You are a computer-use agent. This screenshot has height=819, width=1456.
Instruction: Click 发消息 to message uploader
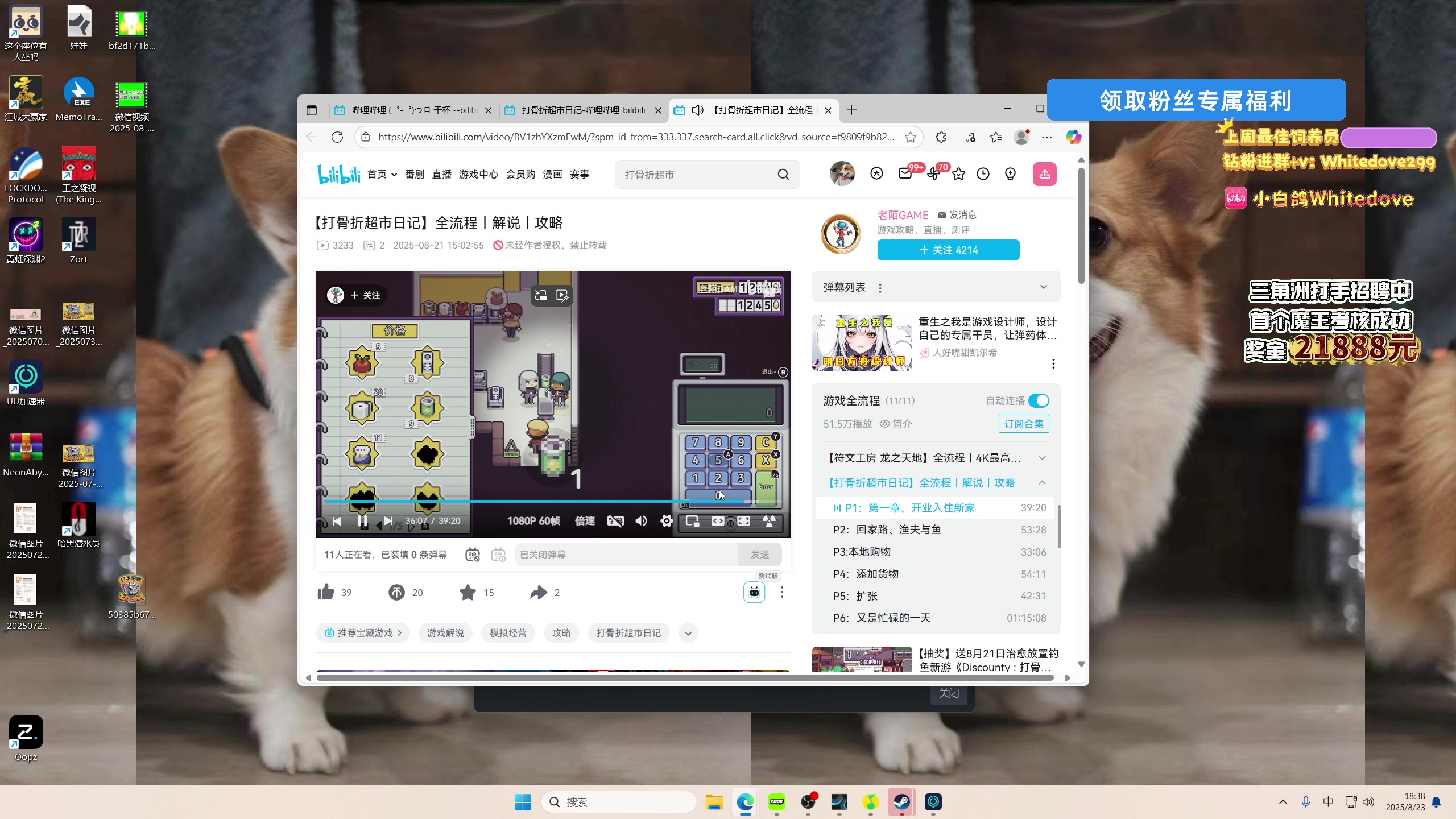tap(957, 215)
